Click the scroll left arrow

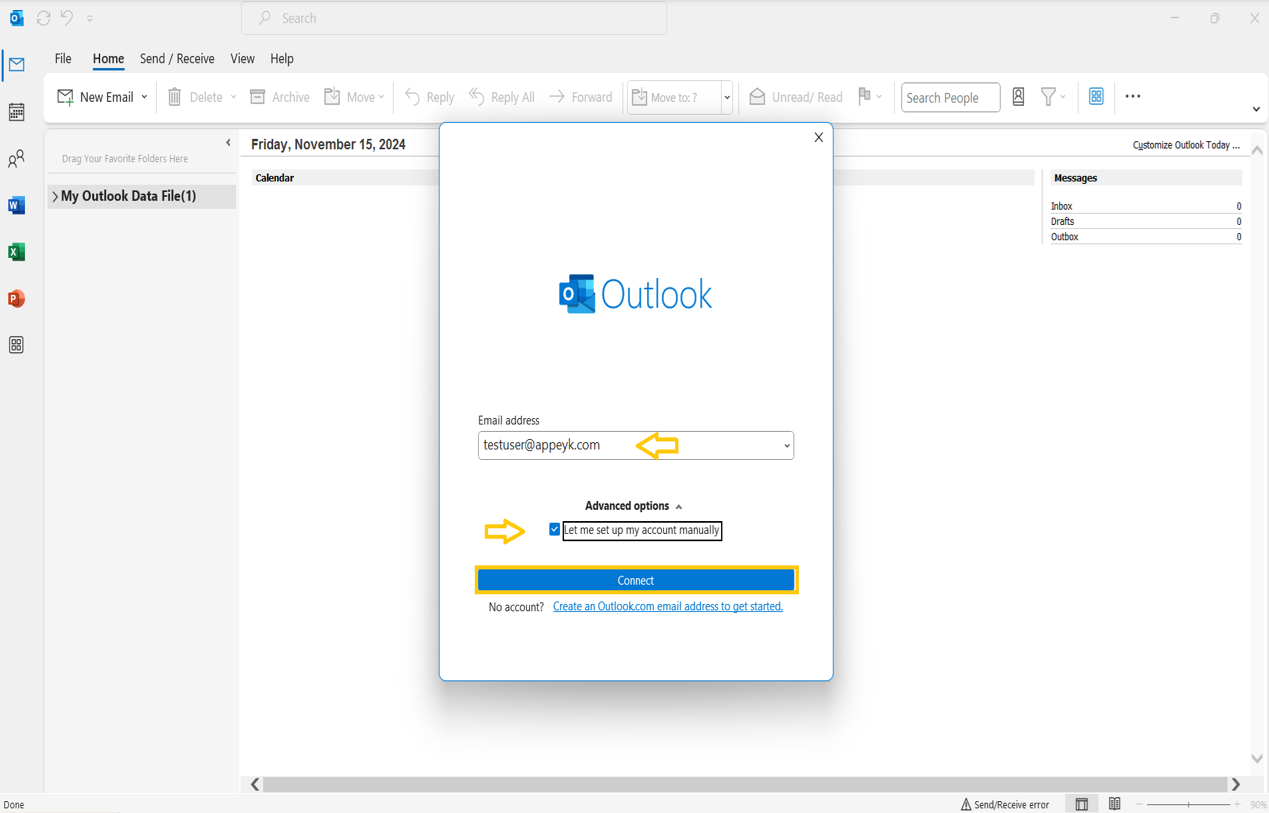tap(255, 785)
